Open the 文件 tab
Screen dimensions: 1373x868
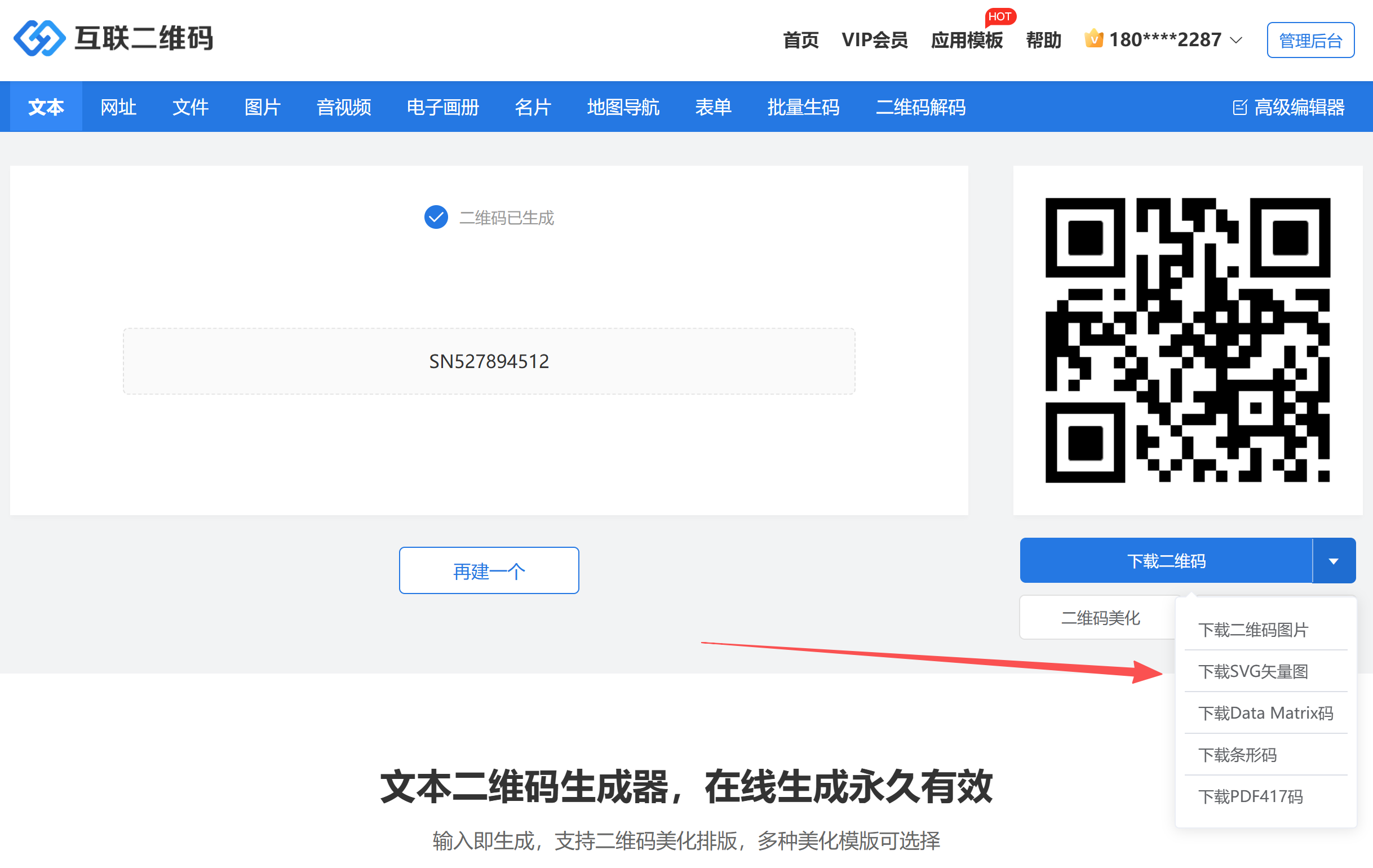tap(191, 107)
